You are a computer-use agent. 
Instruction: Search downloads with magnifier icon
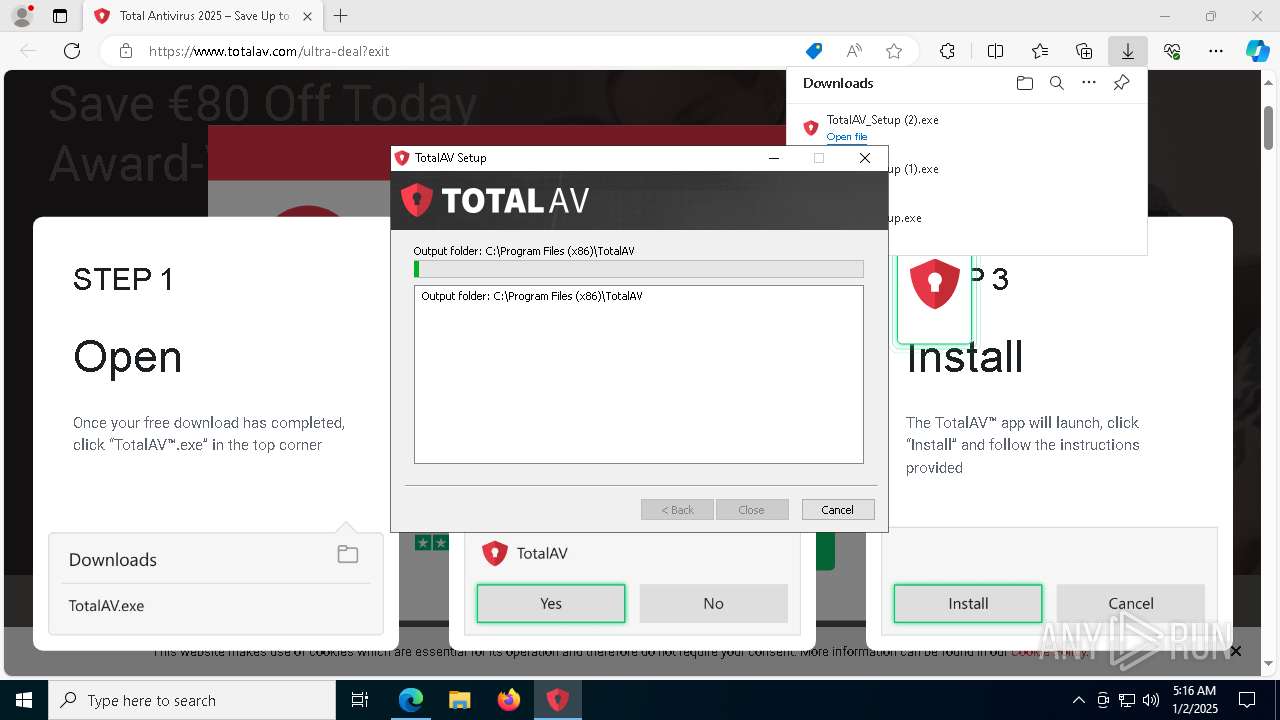1057,83
